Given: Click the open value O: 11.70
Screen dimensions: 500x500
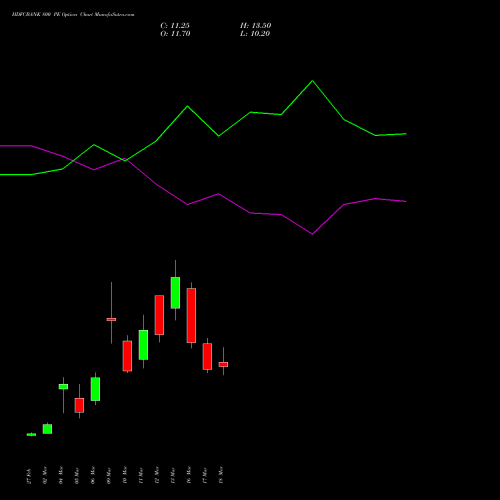Looking at the screenshot, I should (175, 34).
